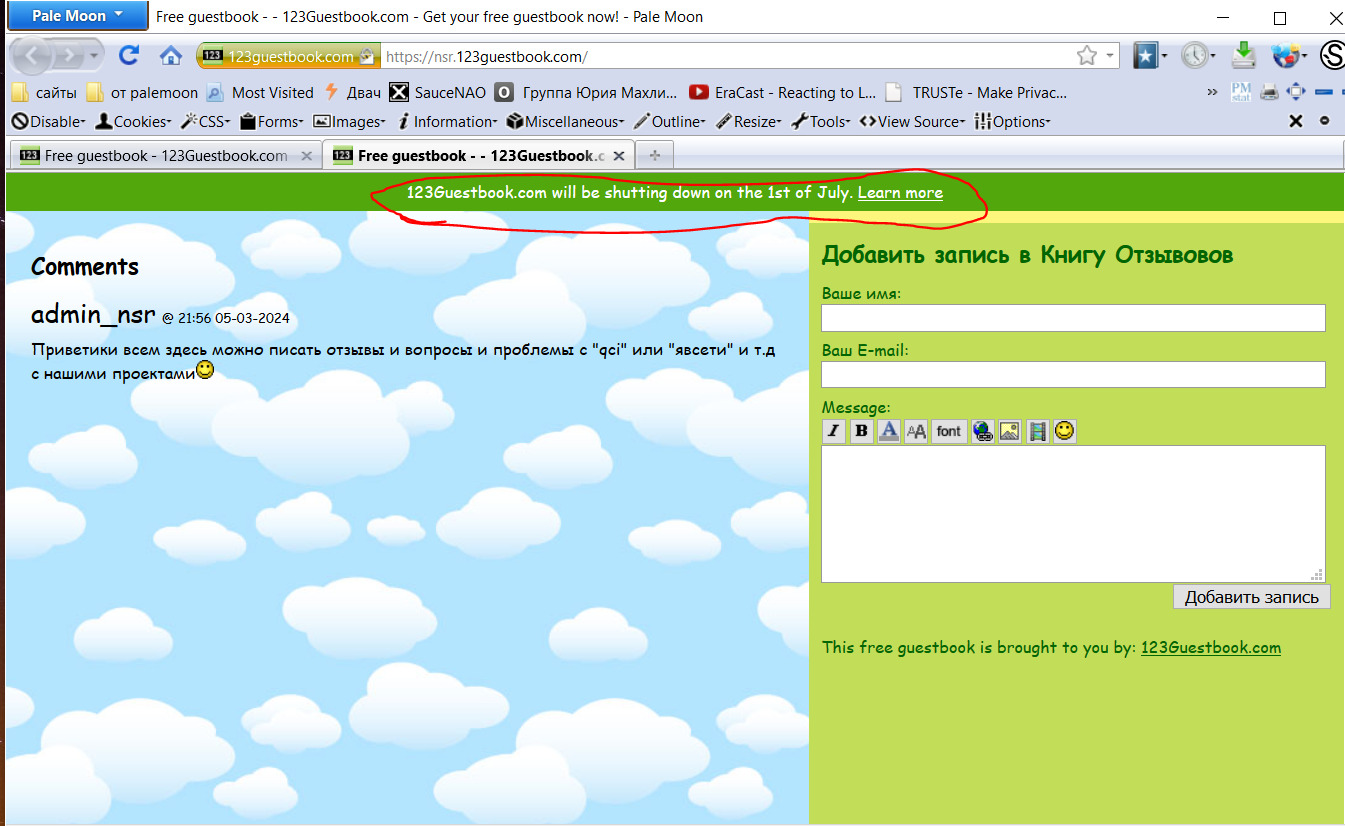The width and height of the screenshot is (1345, 826).
Task: Click the S extension icon in the toolbar
Action: [x=1332, y=55]
